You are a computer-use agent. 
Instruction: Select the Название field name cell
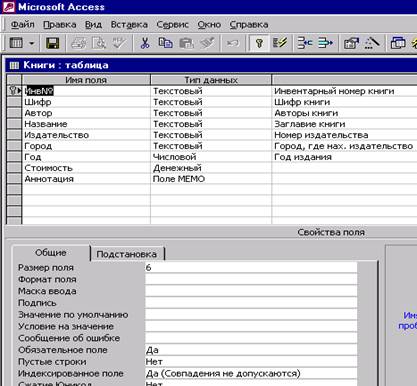coord(86,124)
